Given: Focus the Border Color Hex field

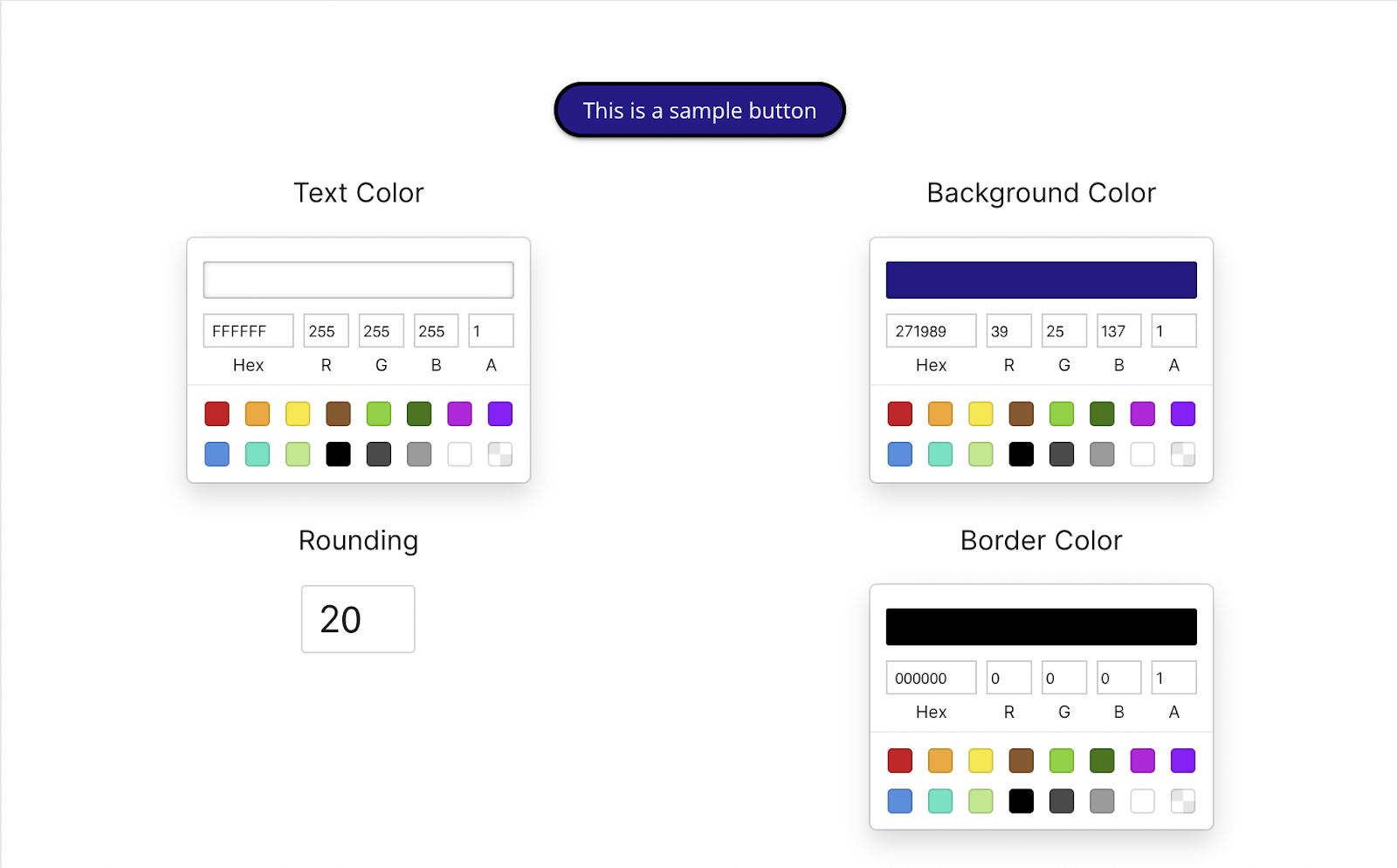Looking at the screenshot, I should (931, 678).
